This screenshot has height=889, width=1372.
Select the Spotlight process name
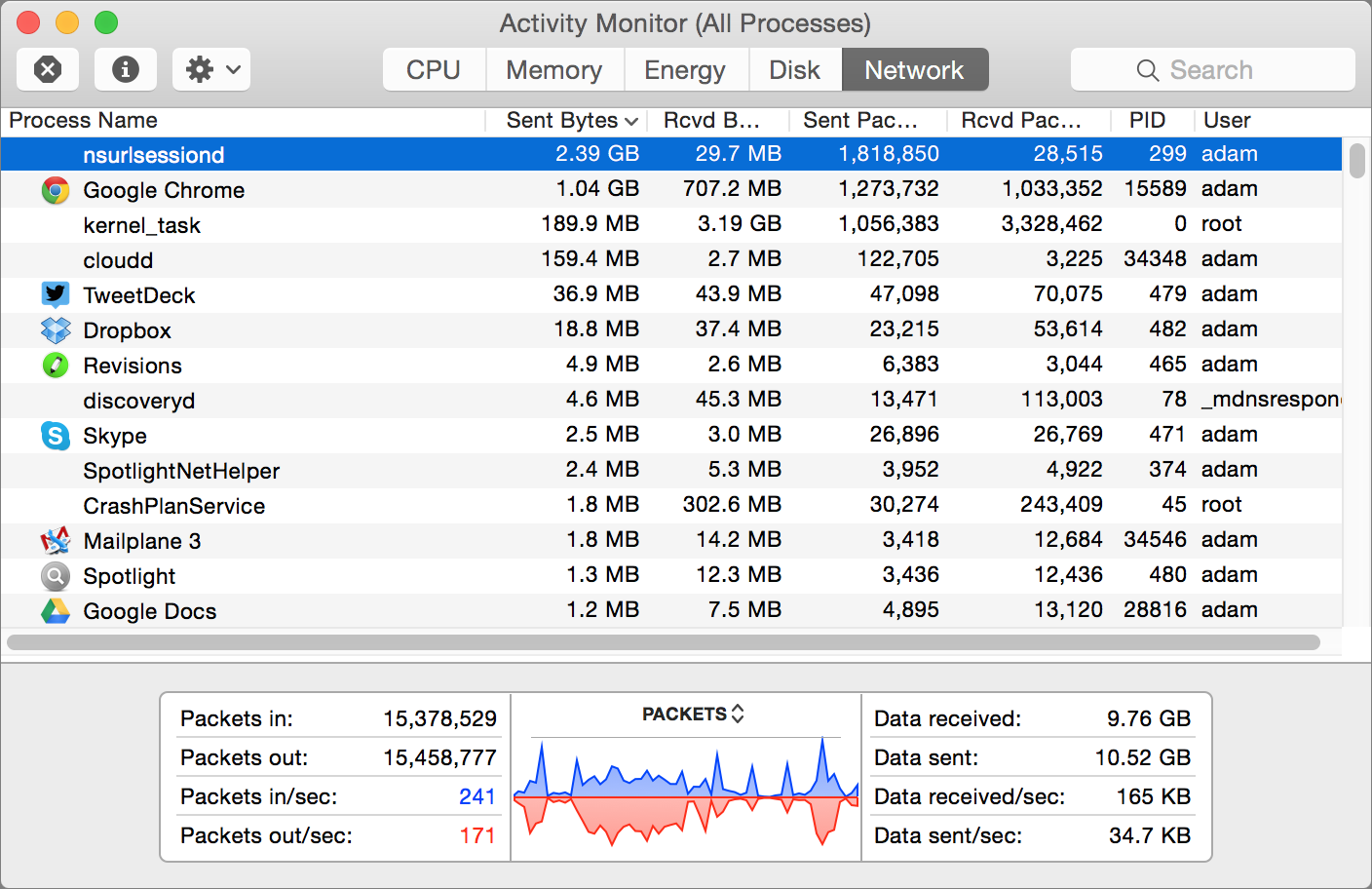(x=130, y=576)
